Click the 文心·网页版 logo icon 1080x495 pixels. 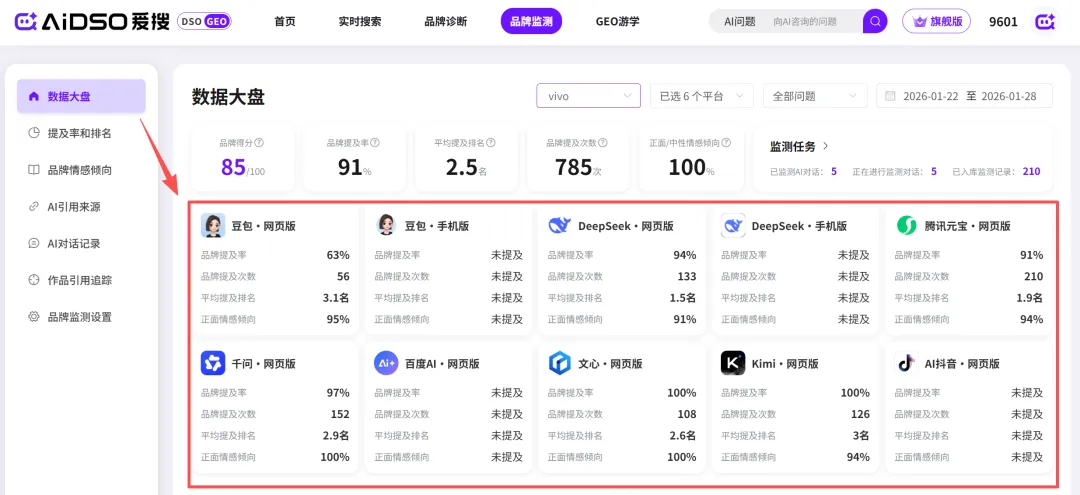click(x=560, y=363)
